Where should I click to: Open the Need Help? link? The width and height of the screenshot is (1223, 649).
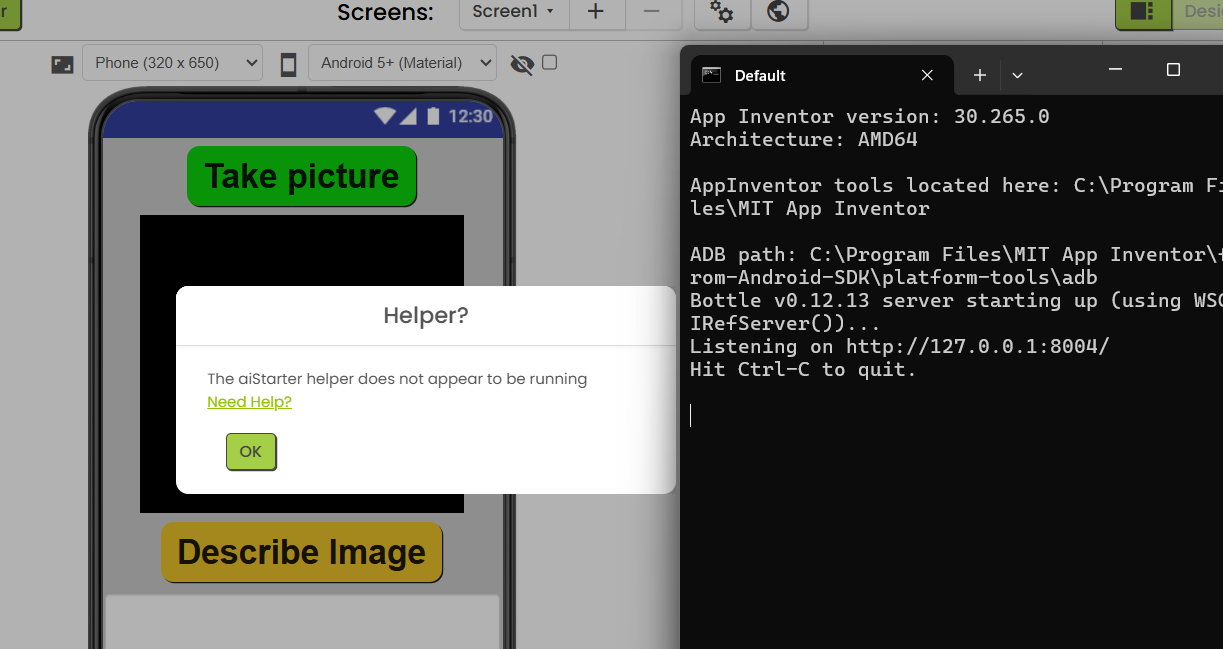(x=249, y=402)
